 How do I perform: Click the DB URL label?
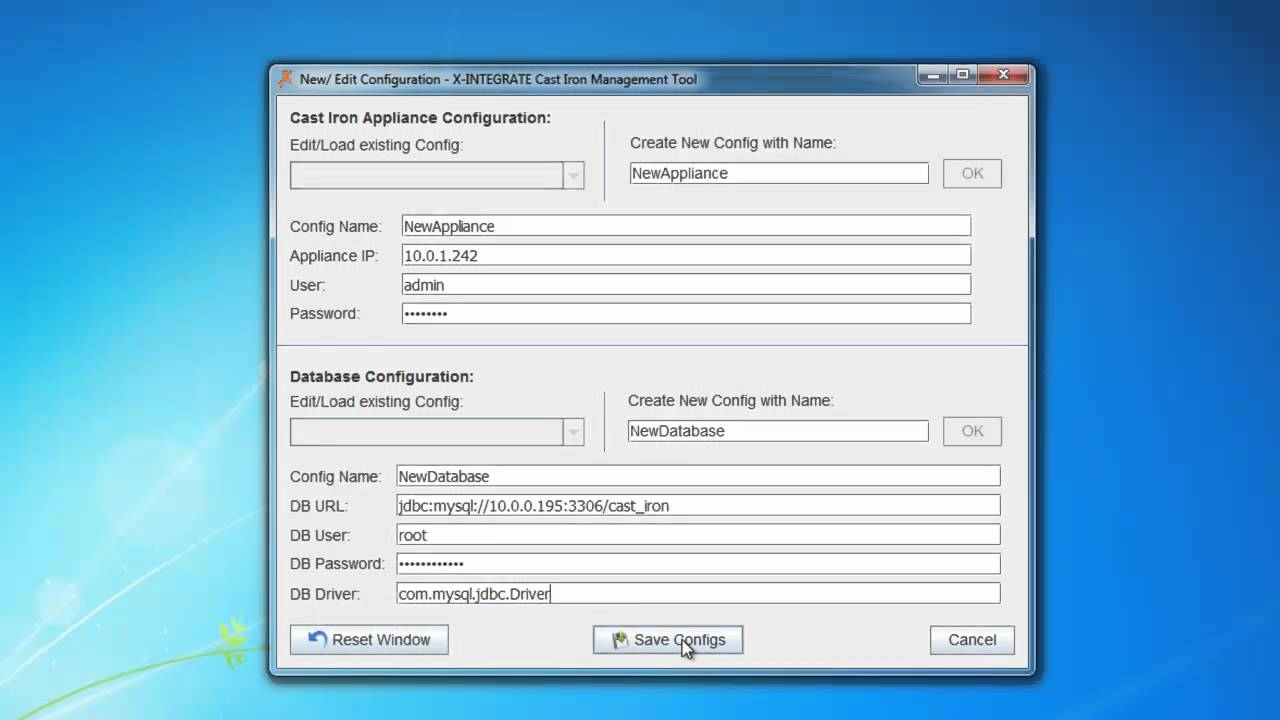[319, 506]
